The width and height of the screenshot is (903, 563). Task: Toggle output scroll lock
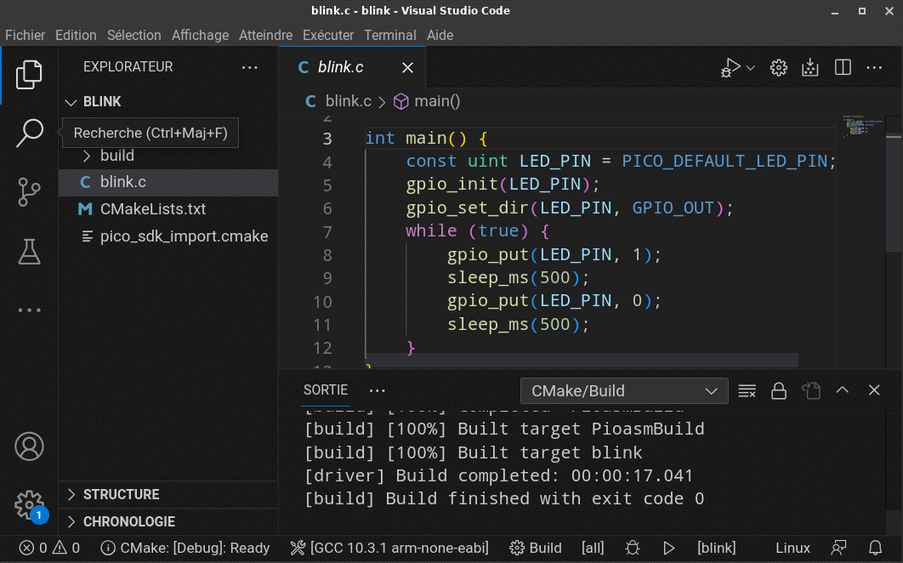pos(779,391)
